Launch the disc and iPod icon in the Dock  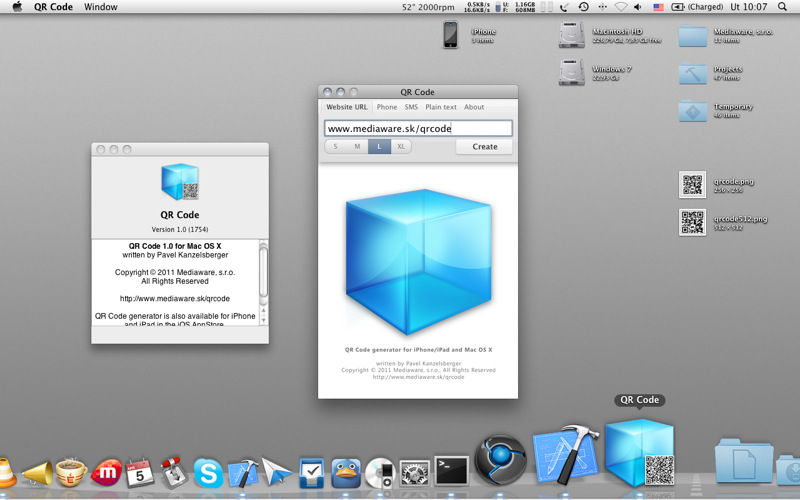(x=380, y=473)
